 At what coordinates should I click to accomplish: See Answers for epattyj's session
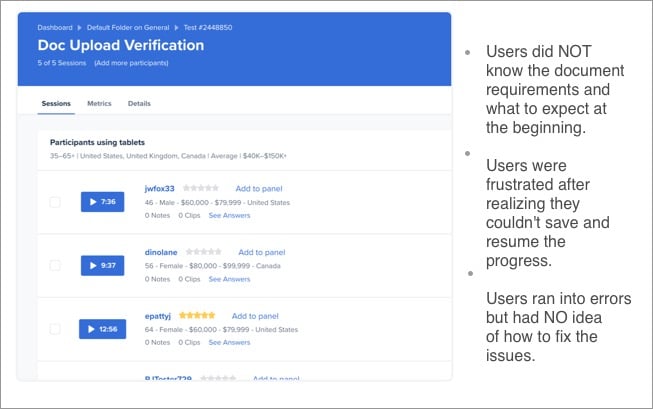[x=229, y=342]
